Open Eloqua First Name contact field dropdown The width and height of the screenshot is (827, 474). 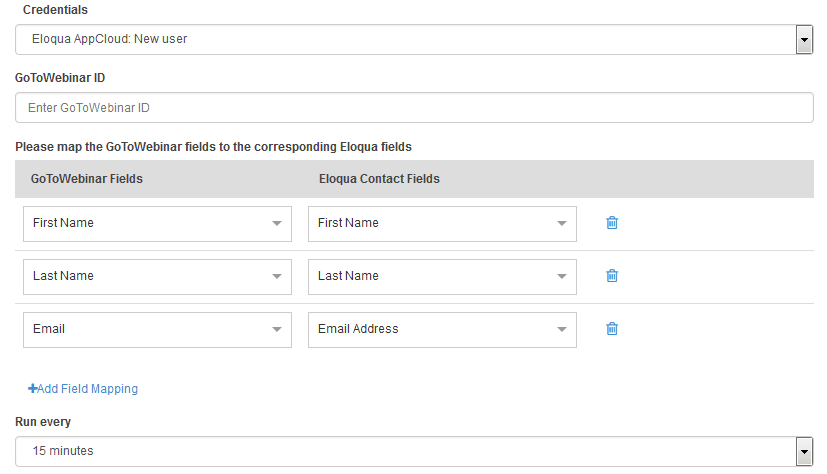coord(442,224)
